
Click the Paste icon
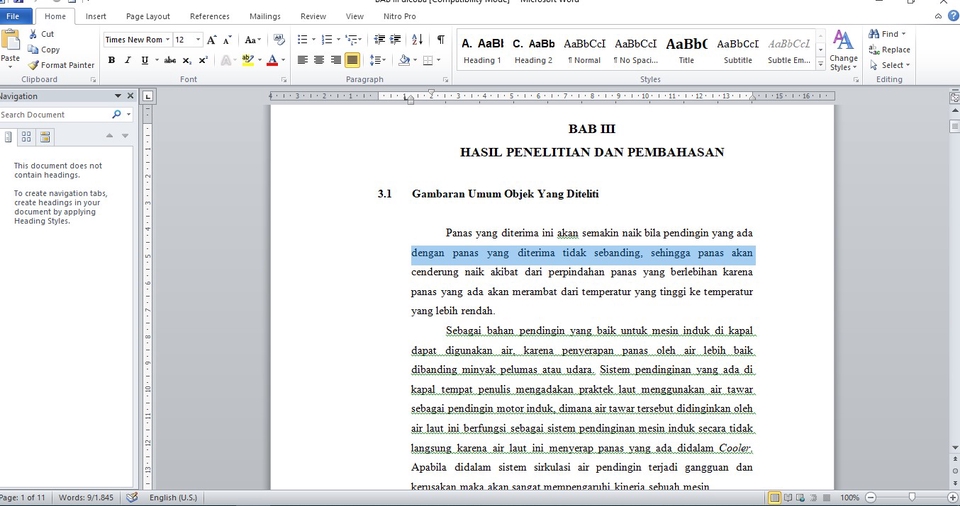point(10,40)
